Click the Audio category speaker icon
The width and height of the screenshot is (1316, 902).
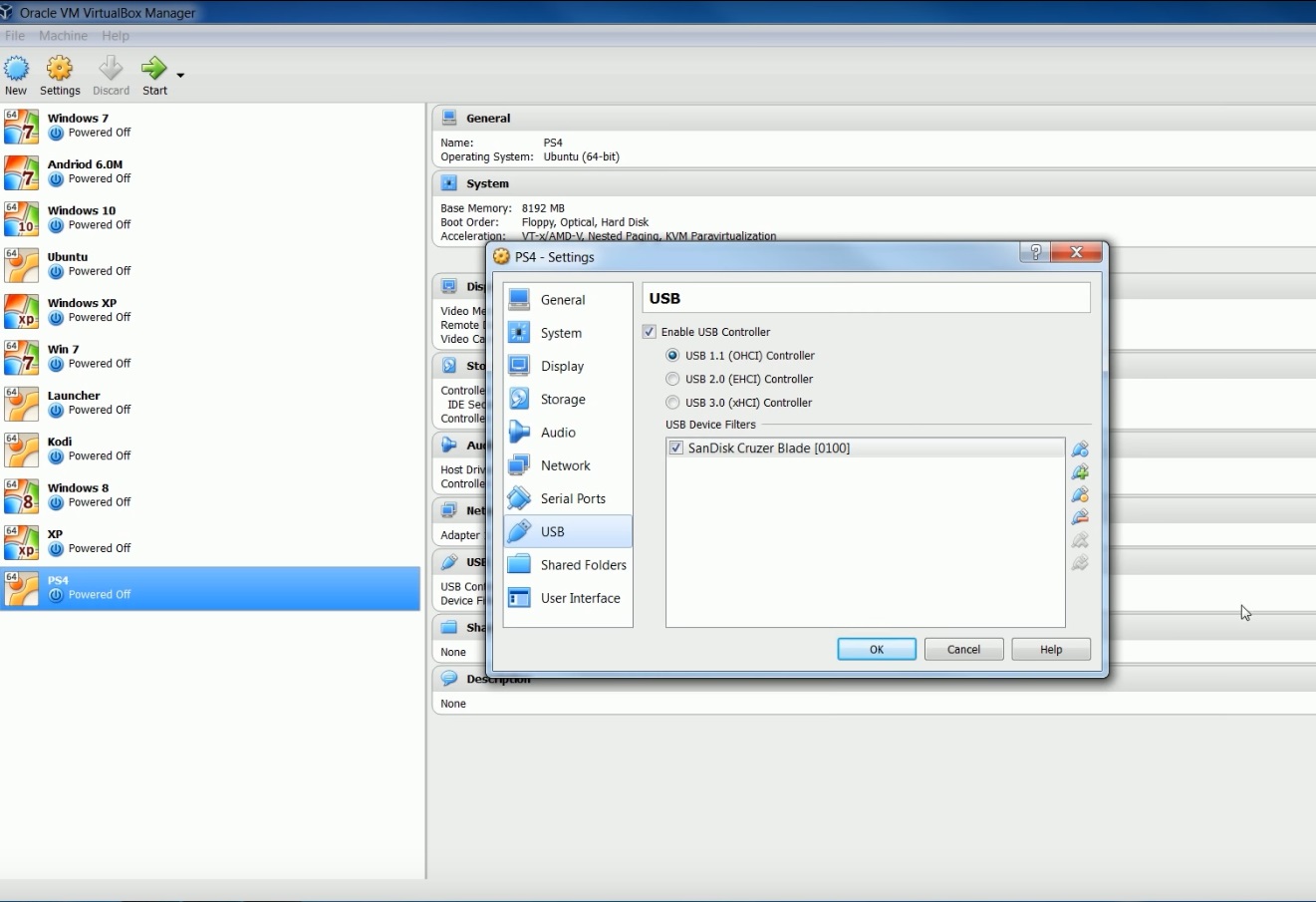pos(519,433)
